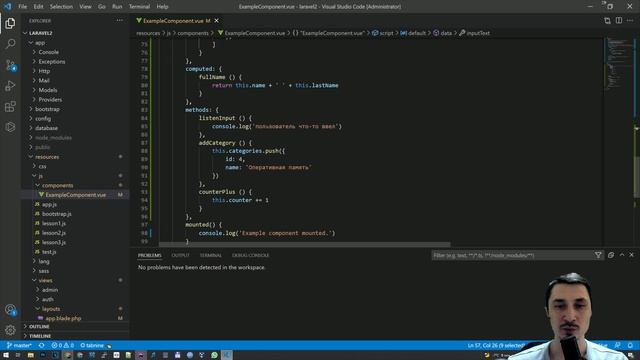Switch to the TERMINAL panel tab

(211, 255)
